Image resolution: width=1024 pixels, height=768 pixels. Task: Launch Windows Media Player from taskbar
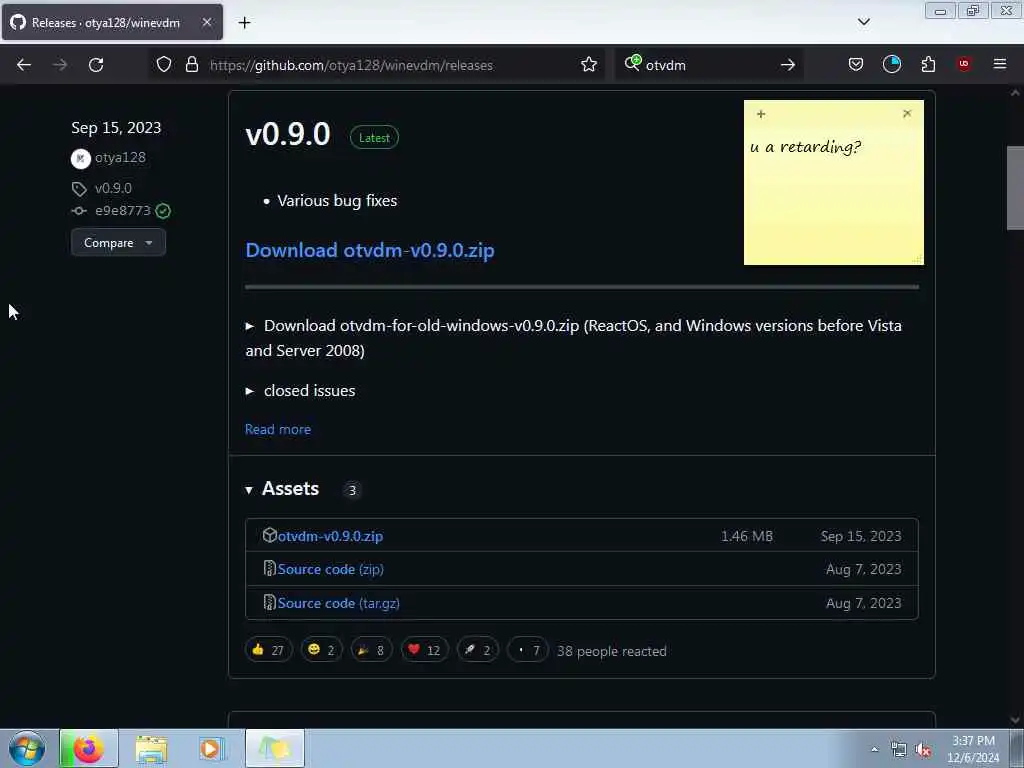(x=212, y=748)
